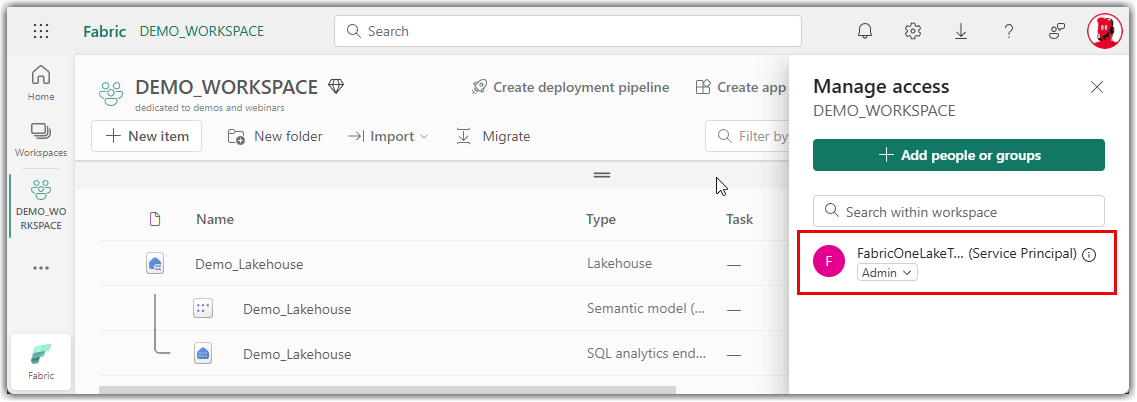Open the DEMO_WORKSPACE breadcrumb link

click(x=202, y=31)
